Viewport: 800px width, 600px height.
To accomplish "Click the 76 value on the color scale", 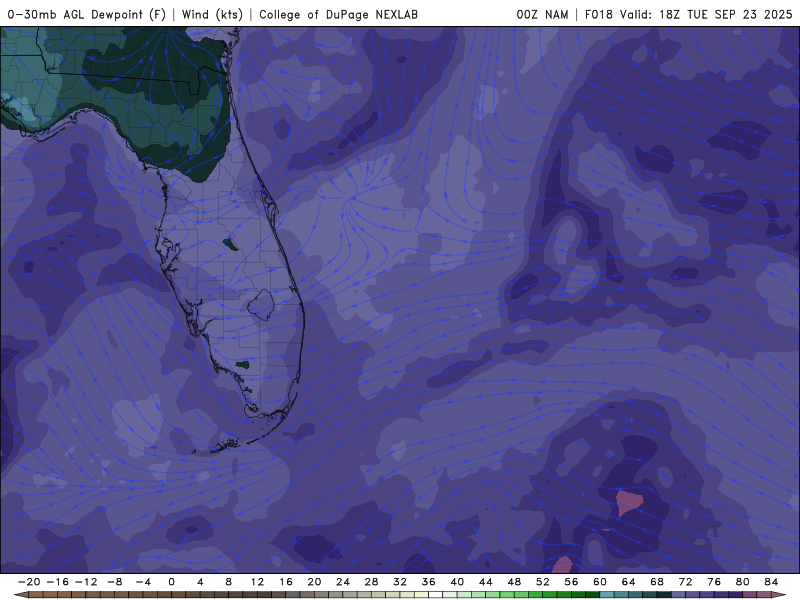I will (714, 582).
